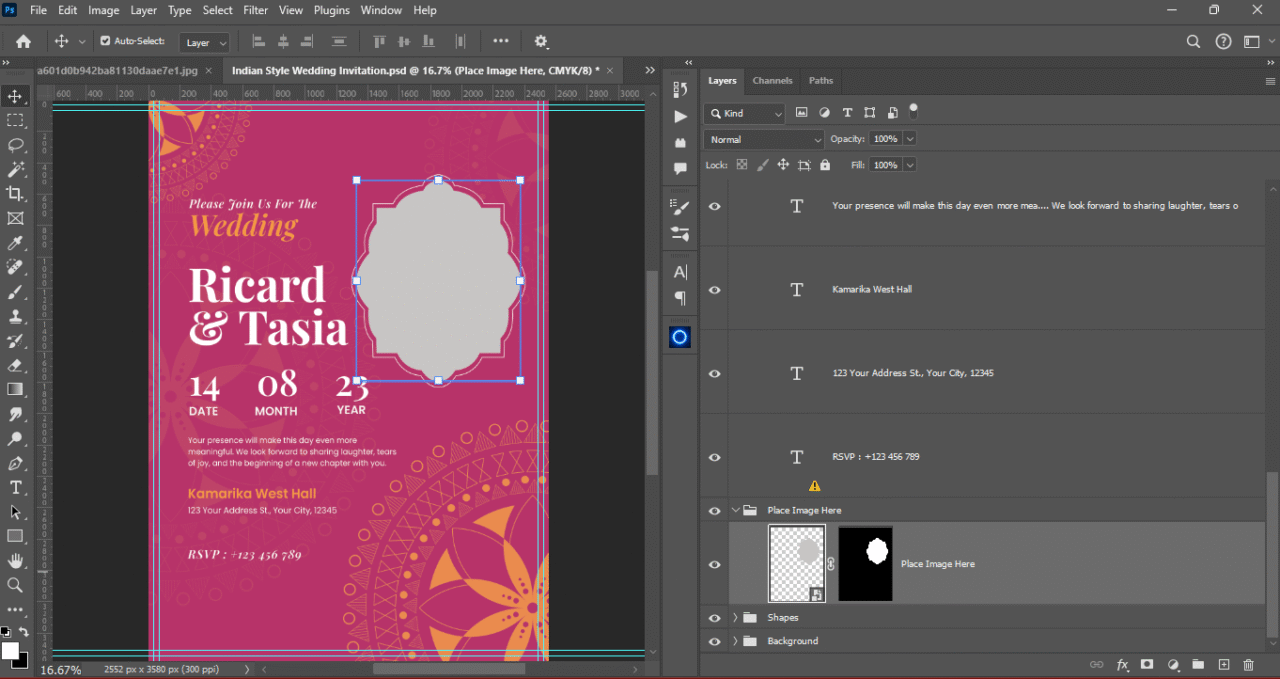The width and height of the screenshot is (1280, 679).
Task: Uncheck the Auto-Select checkbox
Action: [x=106, y=41]
